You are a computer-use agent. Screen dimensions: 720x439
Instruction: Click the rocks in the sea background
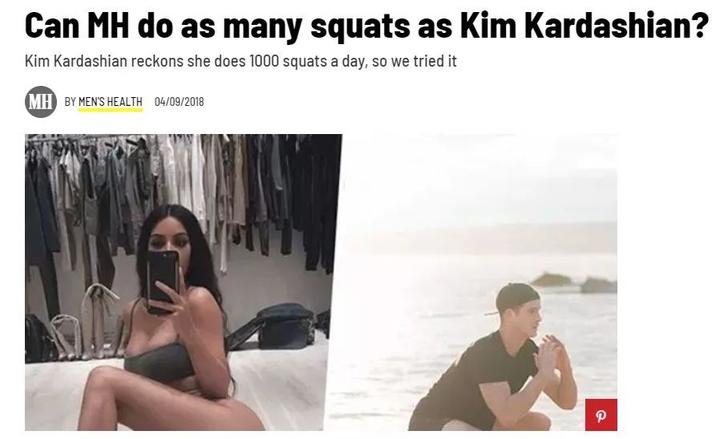pyautogui.click(x=574, y=283)
